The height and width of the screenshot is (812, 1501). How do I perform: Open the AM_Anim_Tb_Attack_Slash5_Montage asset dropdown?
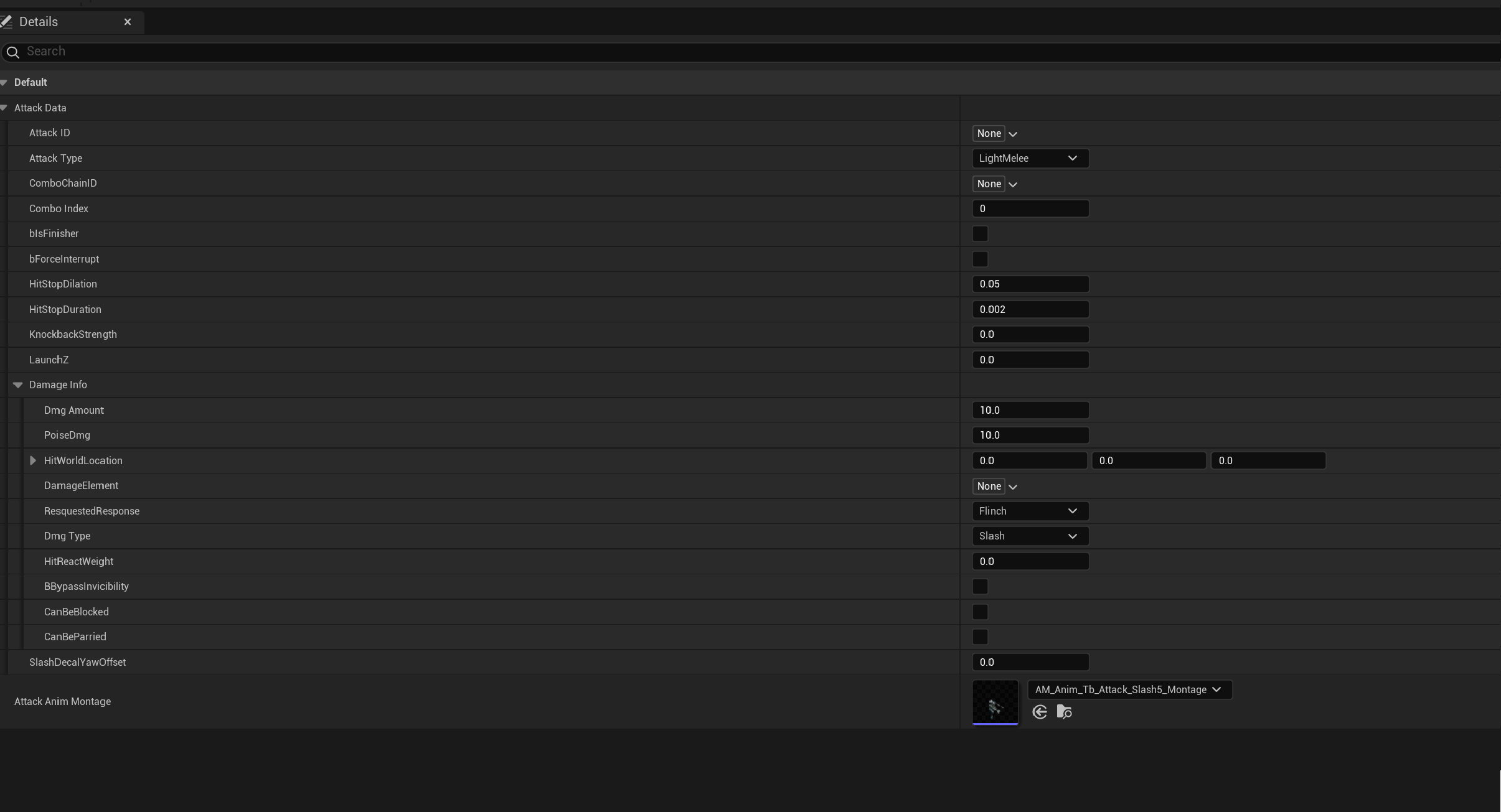click(x=1129, y=689)
